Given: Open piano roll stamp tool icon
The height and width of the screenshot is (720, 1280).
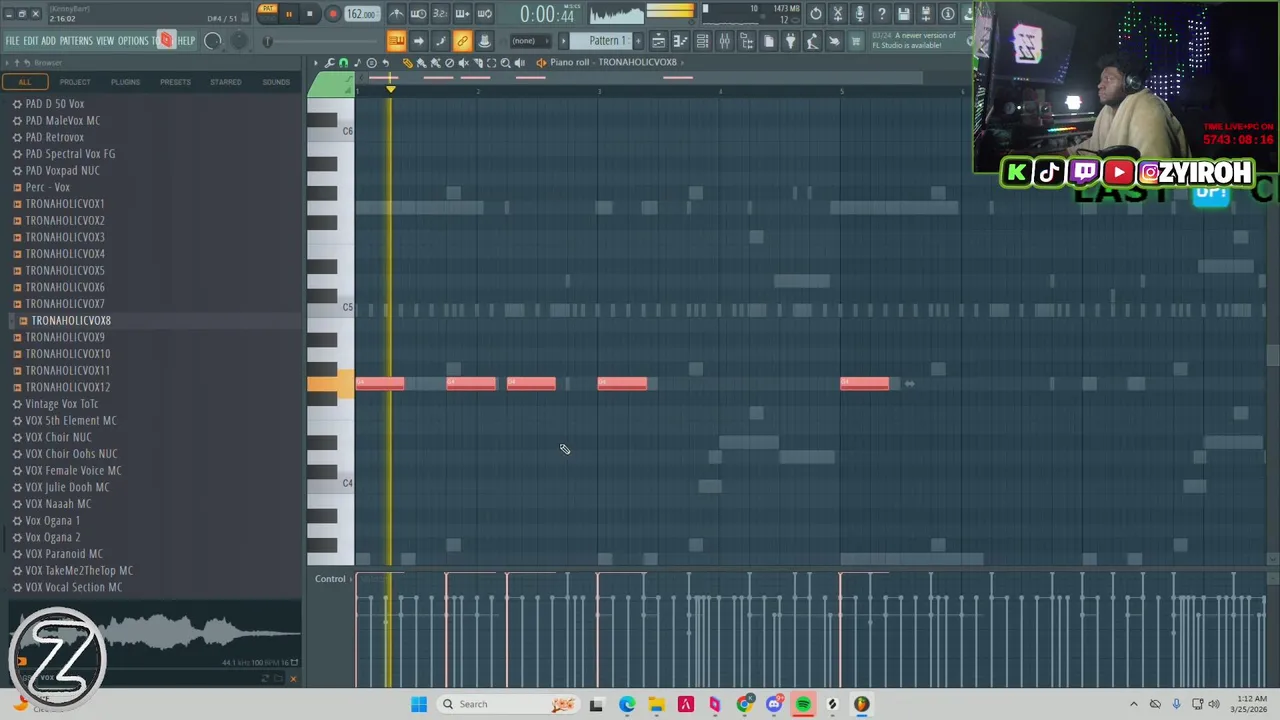Looking at the screenshot, I should [x=371, y=63].
